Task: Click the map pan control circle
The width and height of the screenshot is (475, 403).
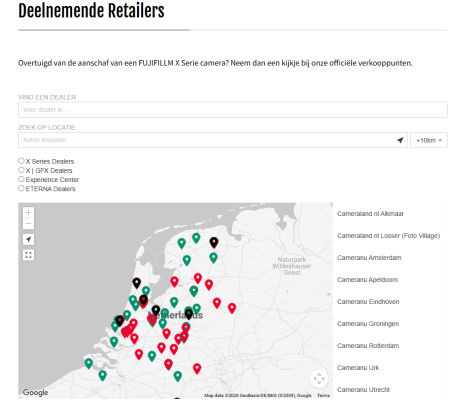Action: 319,378
